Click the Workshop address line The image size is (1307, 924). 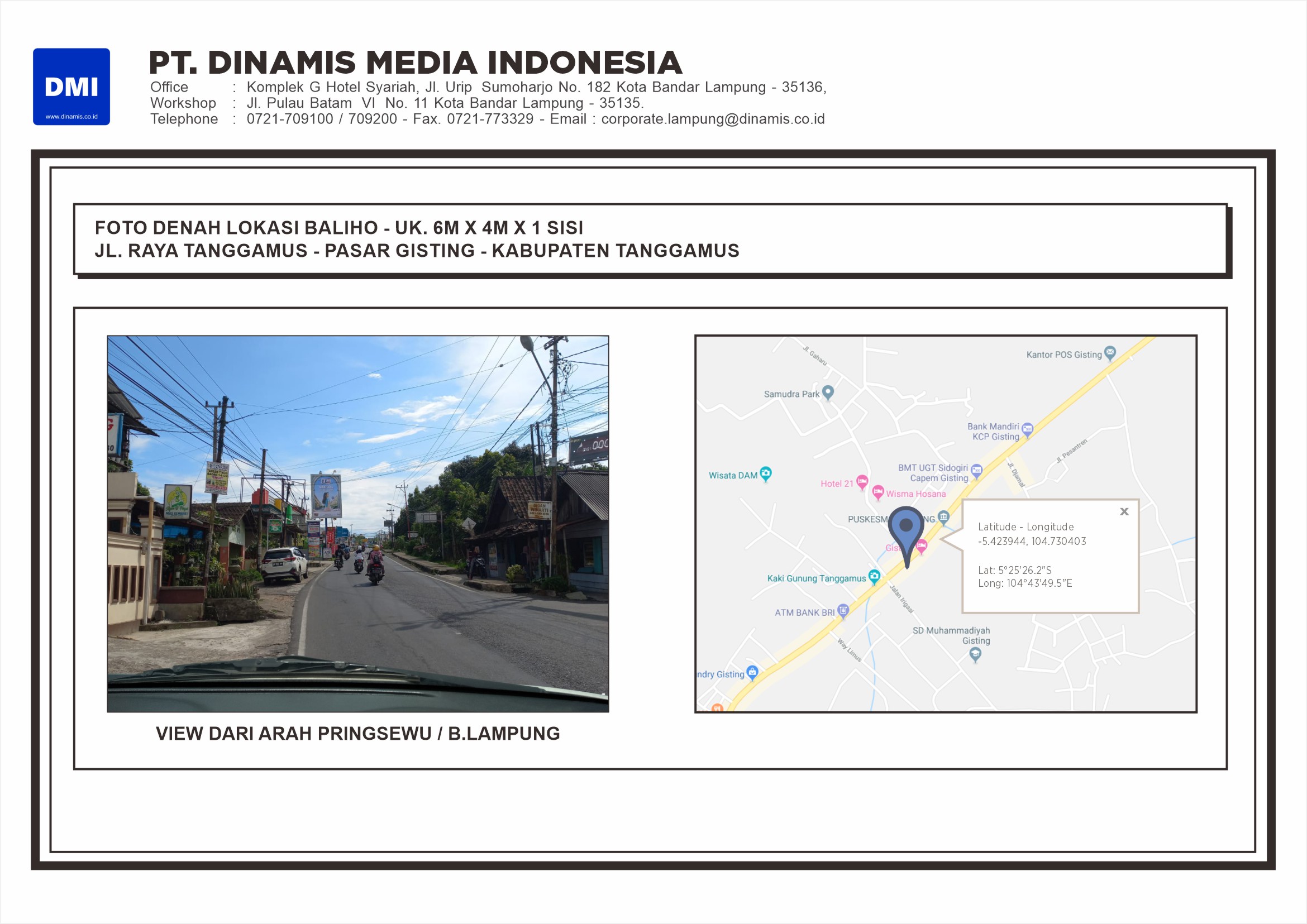pyautogui.click(x=397, y=103)
